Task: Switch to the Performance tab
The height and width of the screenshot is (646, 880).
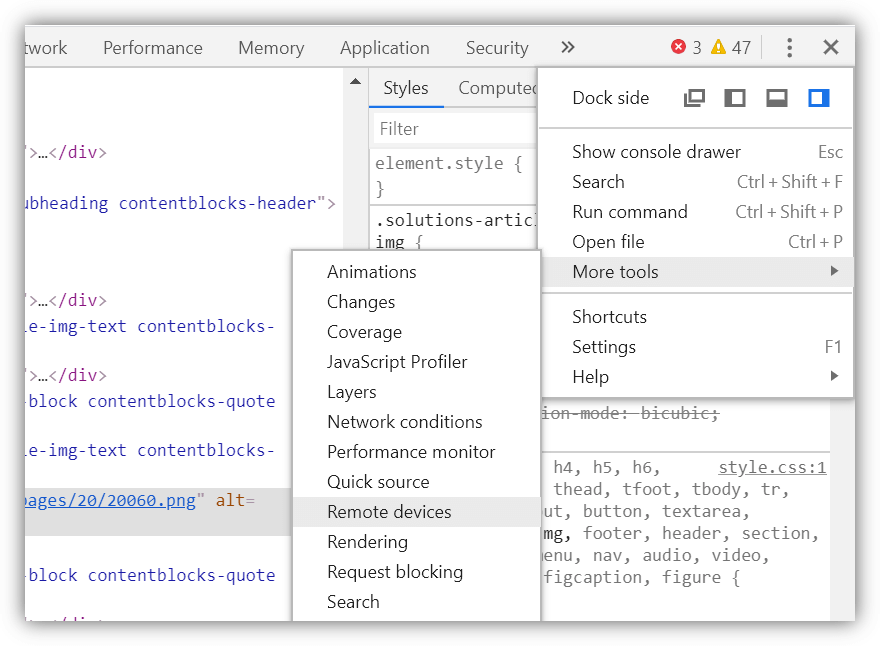Action: click(x=152, y=48)
